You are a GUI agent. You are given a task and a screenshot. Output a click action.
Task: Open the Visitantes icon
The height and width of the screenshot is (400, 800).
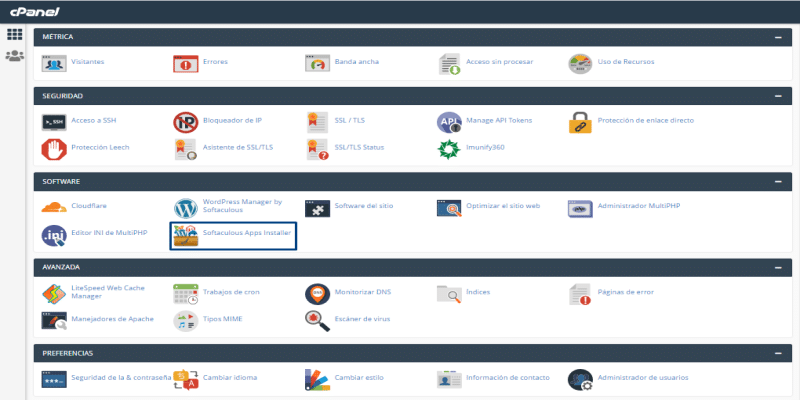54,64
